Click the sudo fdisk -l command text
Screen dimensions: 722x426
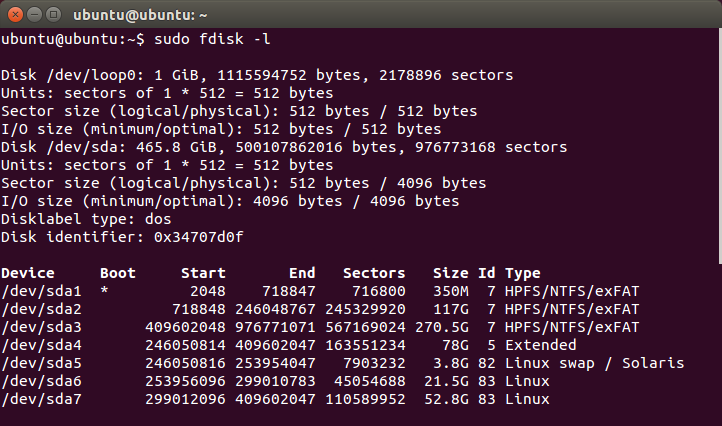coord(212,39)
